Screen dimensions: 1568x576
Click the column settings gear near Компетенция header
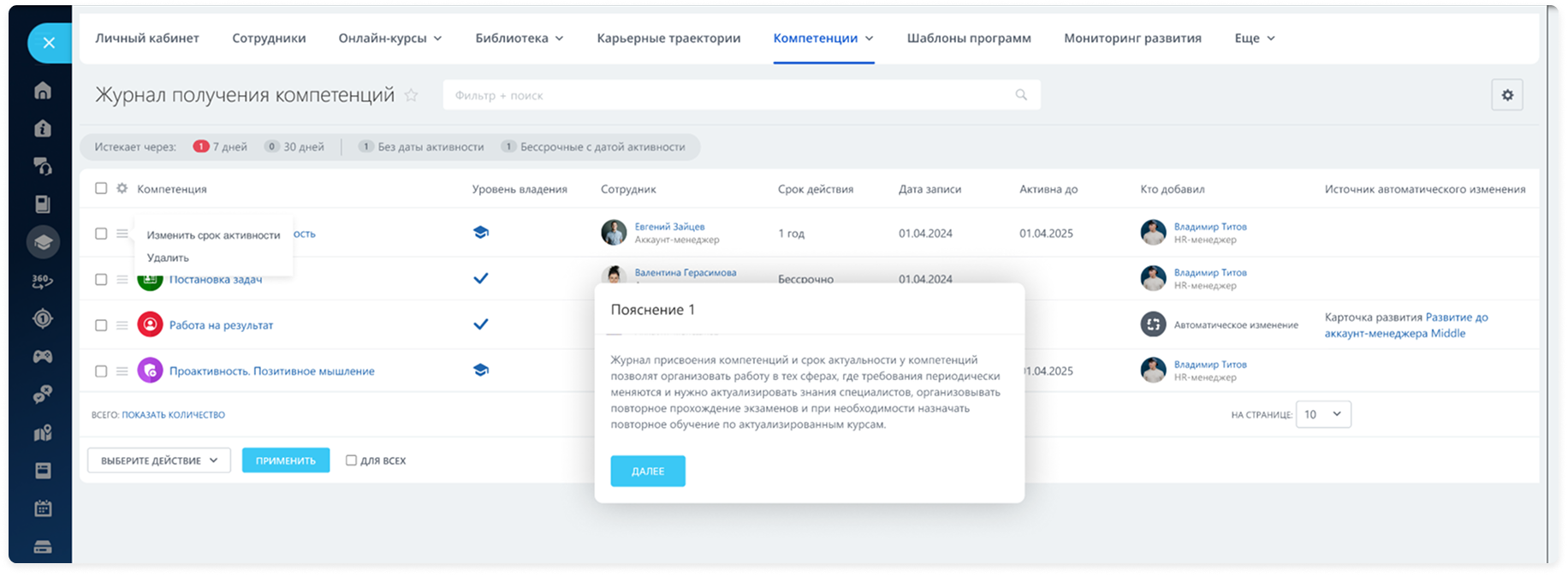[x=122, y=188]
